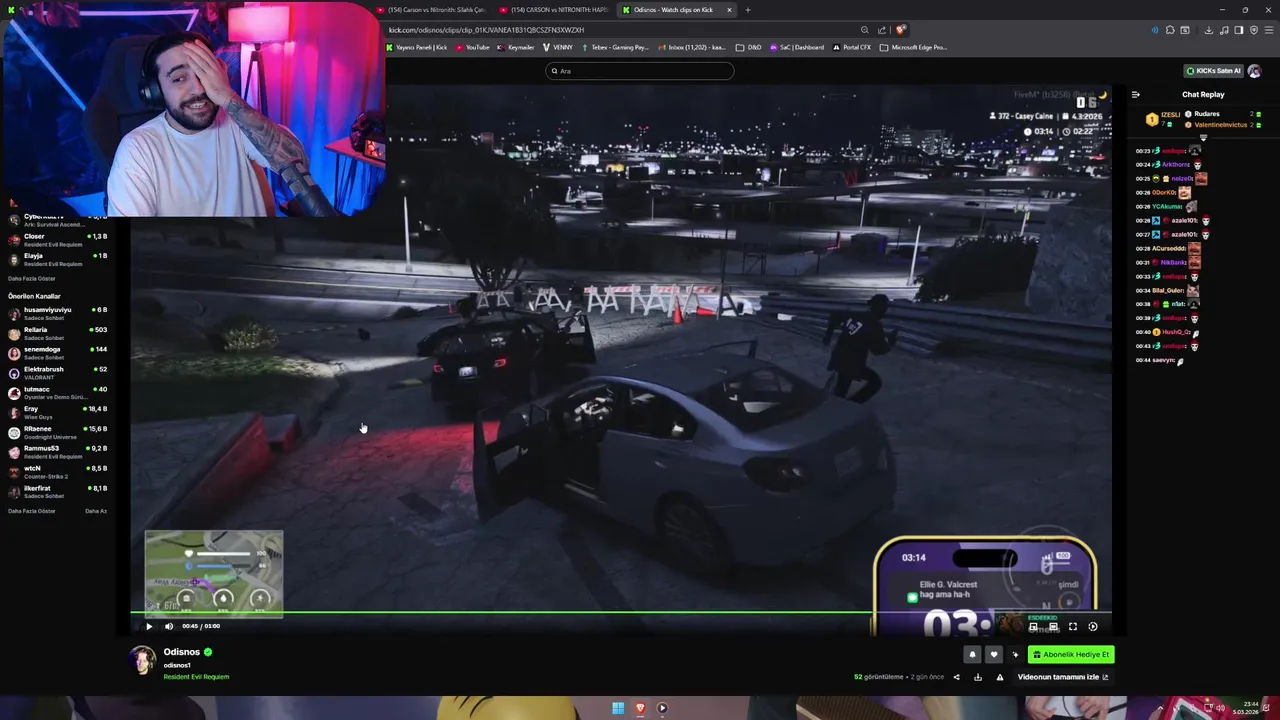The width and height of the screenshot is (1280, 720).
Task: Open the Keymailer bookmark
Action: coord(516,47)
